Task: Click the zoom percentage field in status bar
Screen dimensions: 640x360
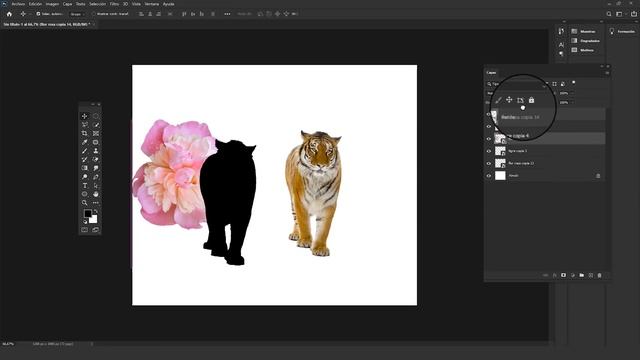Action: (8, 344)
